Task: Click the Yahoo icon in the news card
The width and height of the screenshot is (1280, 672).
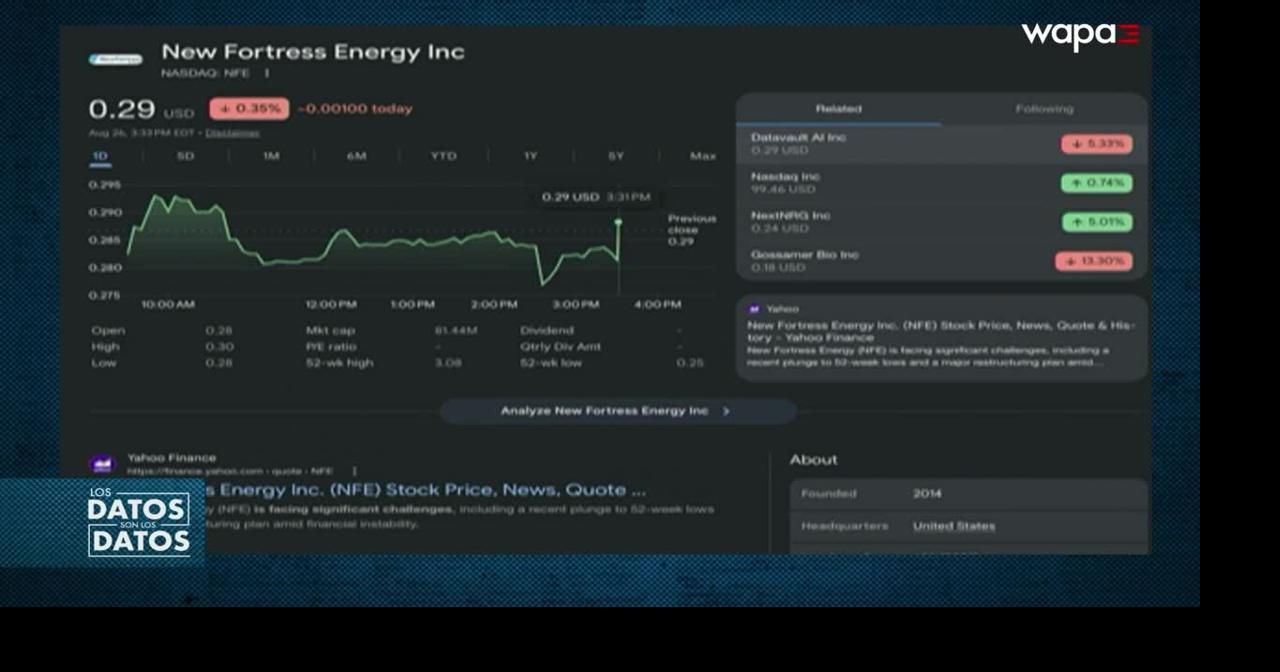Action: point(755,309)
